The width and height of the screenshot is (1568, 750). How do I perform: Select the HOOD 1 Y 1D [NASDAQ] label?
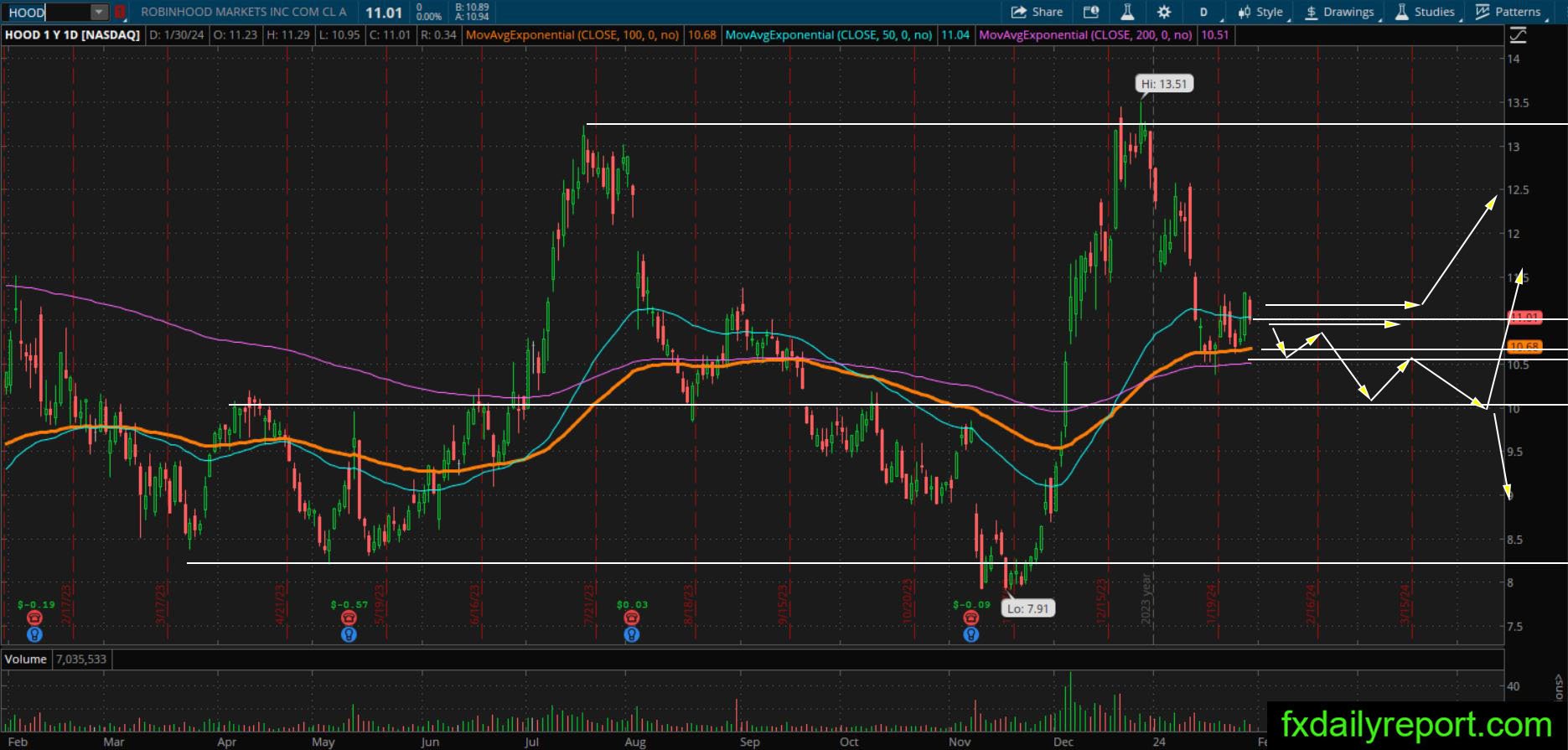[72, 35]
